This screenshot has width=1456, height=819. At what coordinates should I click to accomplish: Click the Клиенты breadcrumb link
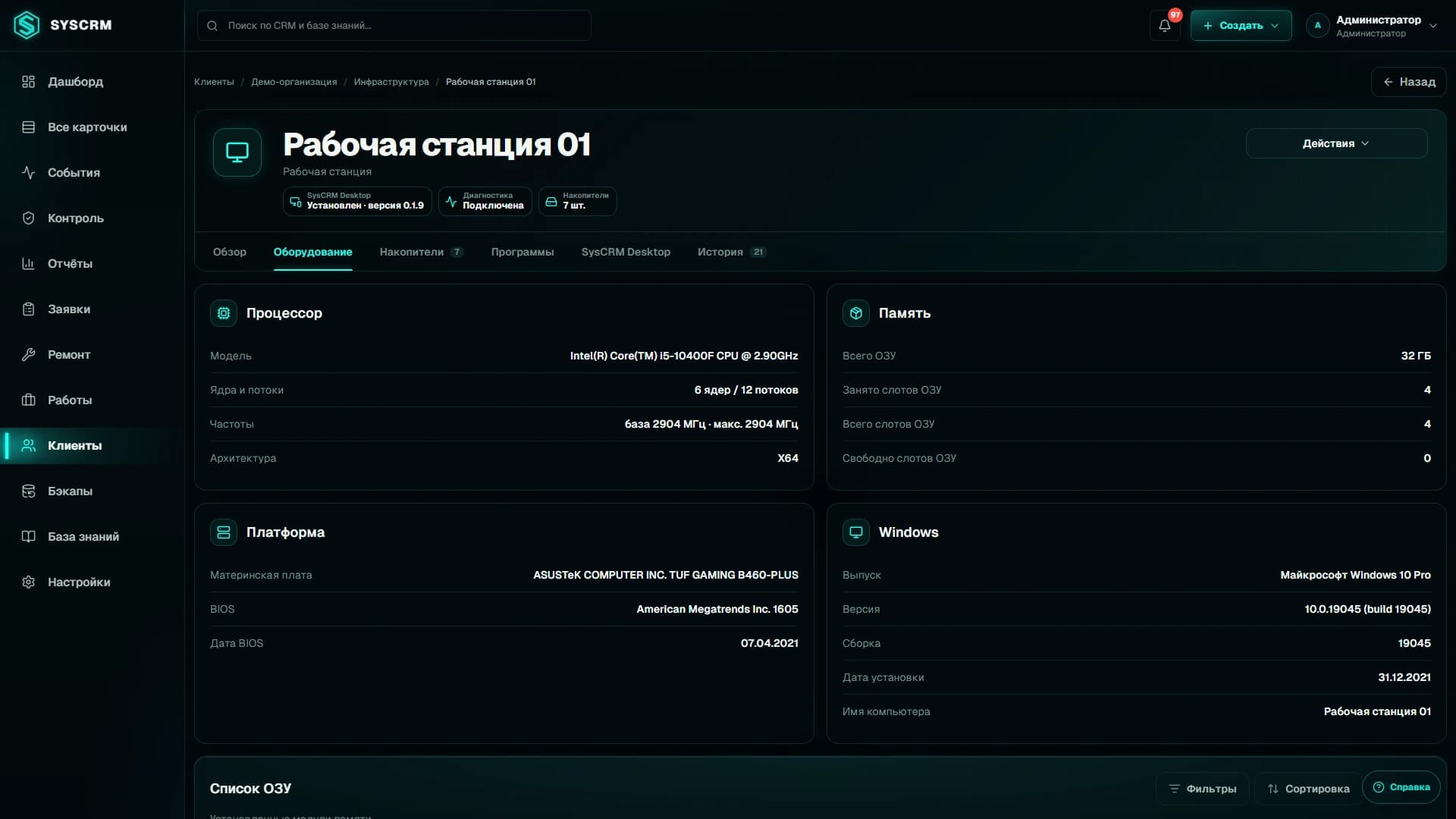tap(214, 82)
